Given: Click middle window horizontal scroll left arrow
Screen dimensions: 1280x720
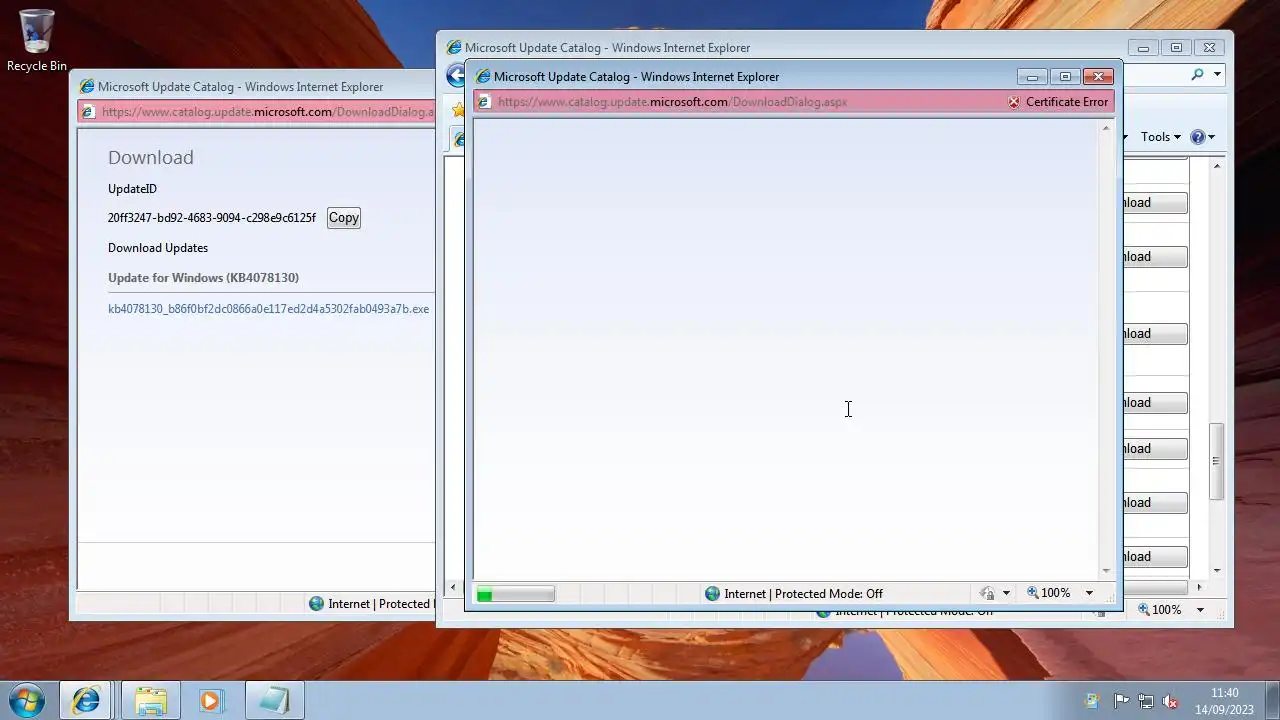Looking at the screenshot, I should pos(453,588).
